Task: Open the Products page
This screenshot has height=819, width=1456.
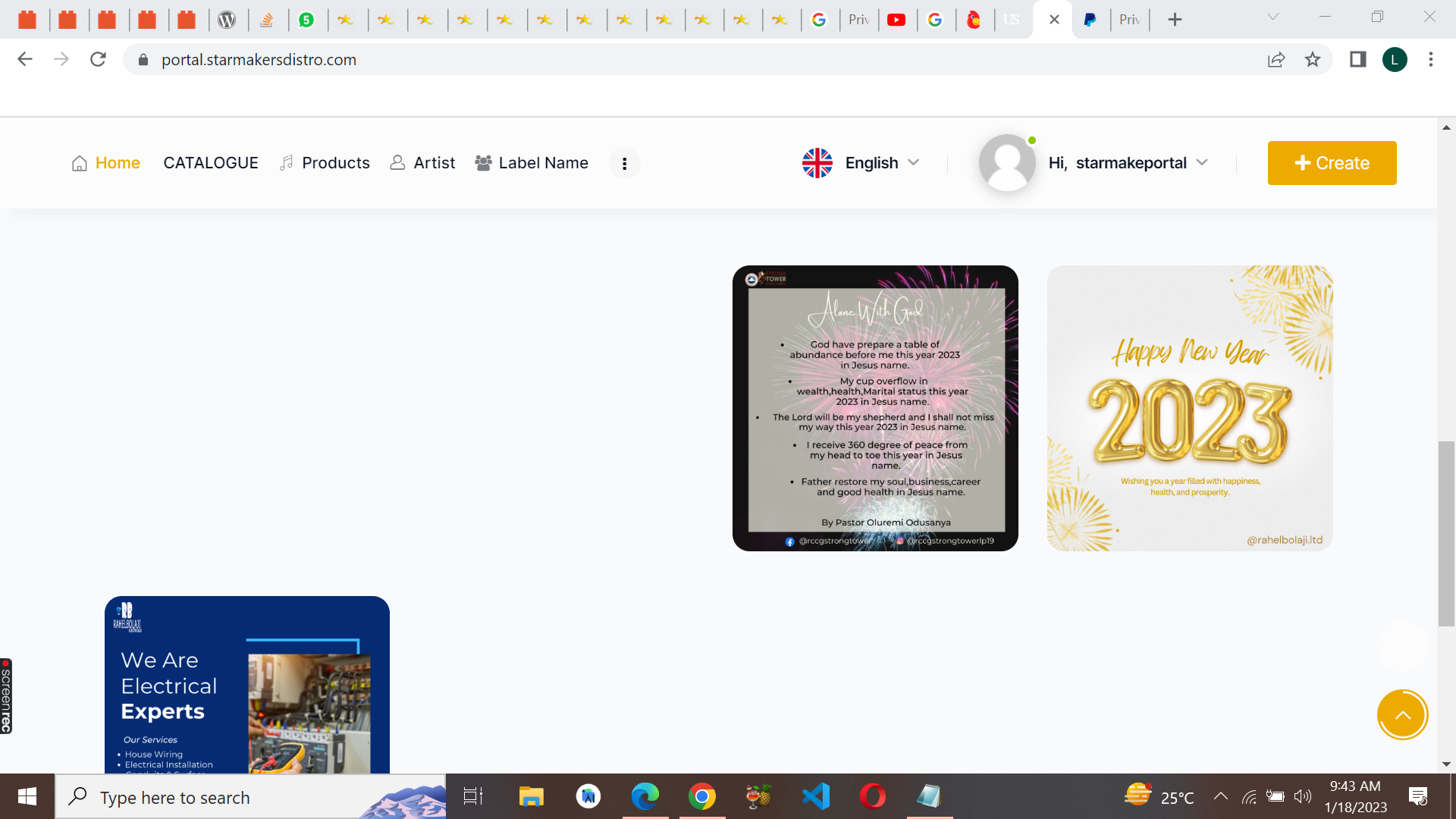Action: [325, 163]
